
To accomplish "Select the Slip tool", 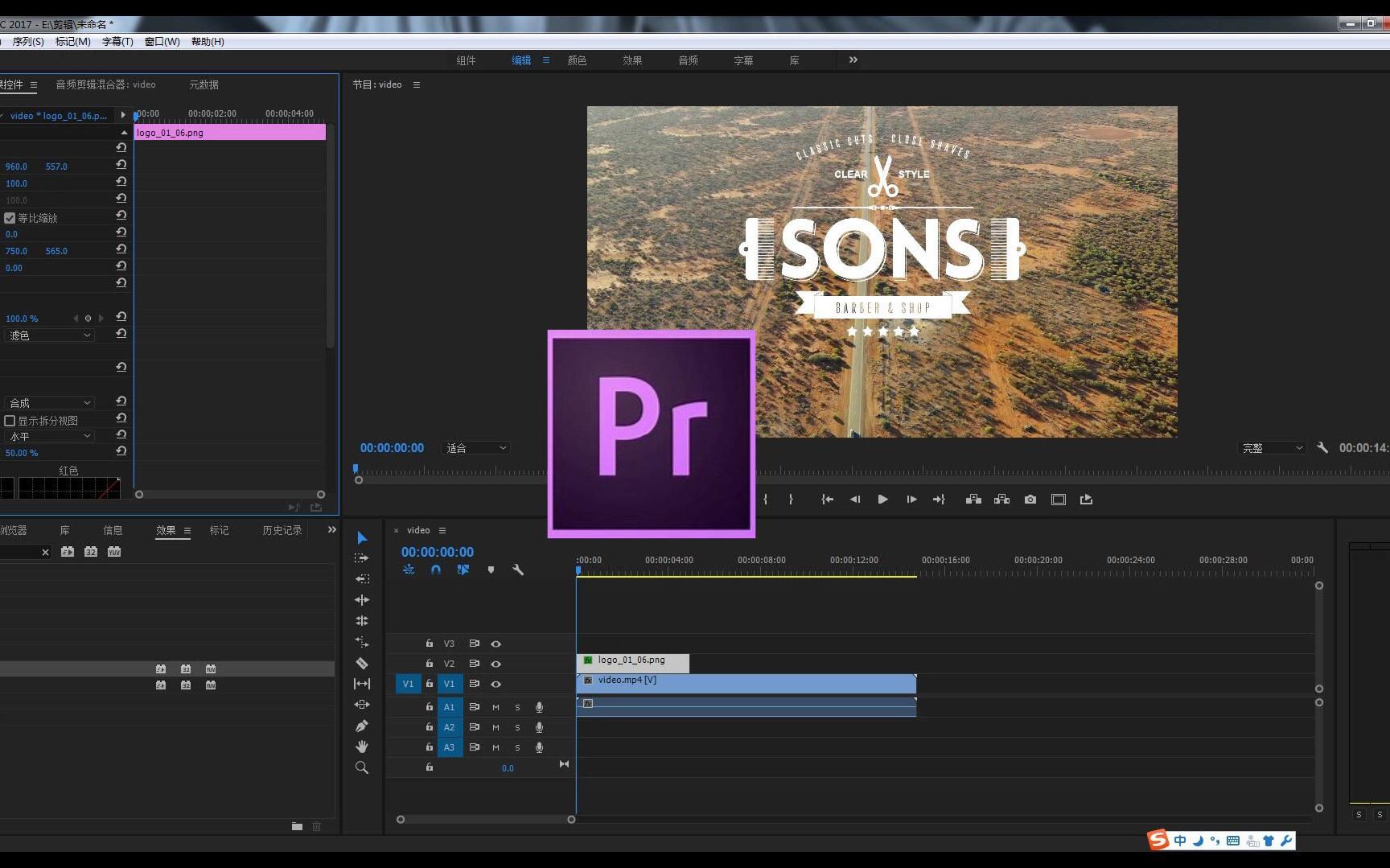I will tap(362, 684).
